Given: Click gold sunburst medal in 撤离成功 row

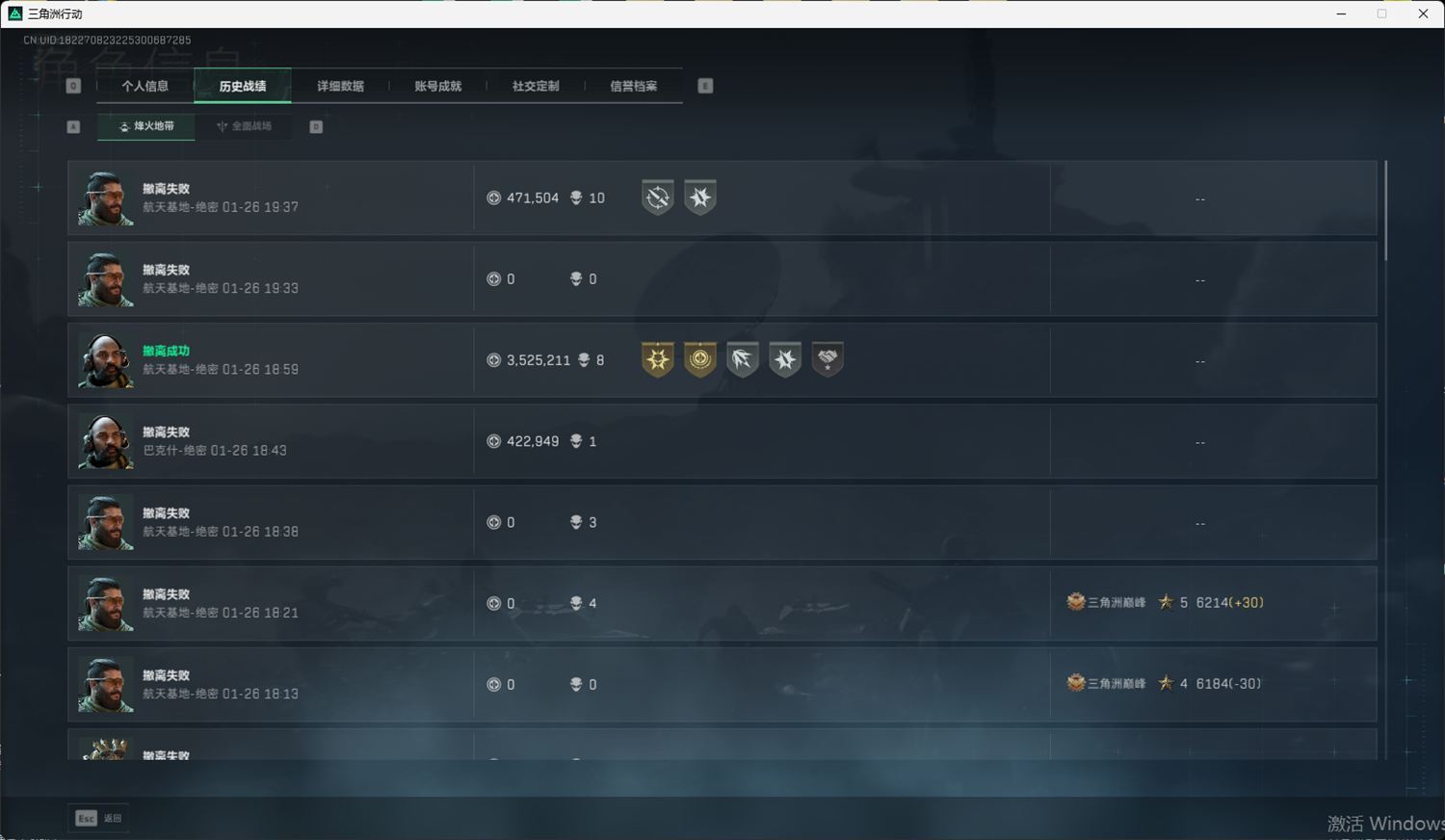Looking at the screenshot, I should pyautogui.click(x=658, y=359).
